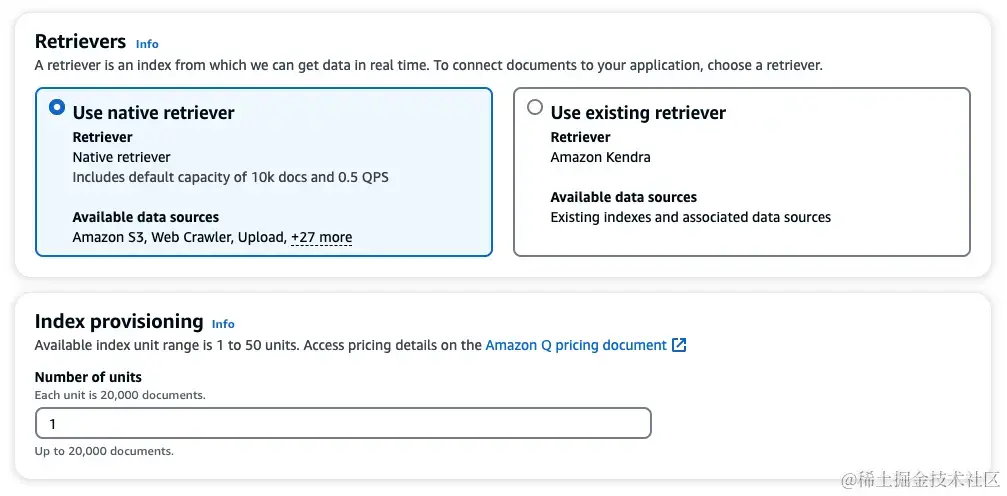
Task: Click the Native retriever description text
Action: pos(121,157)
